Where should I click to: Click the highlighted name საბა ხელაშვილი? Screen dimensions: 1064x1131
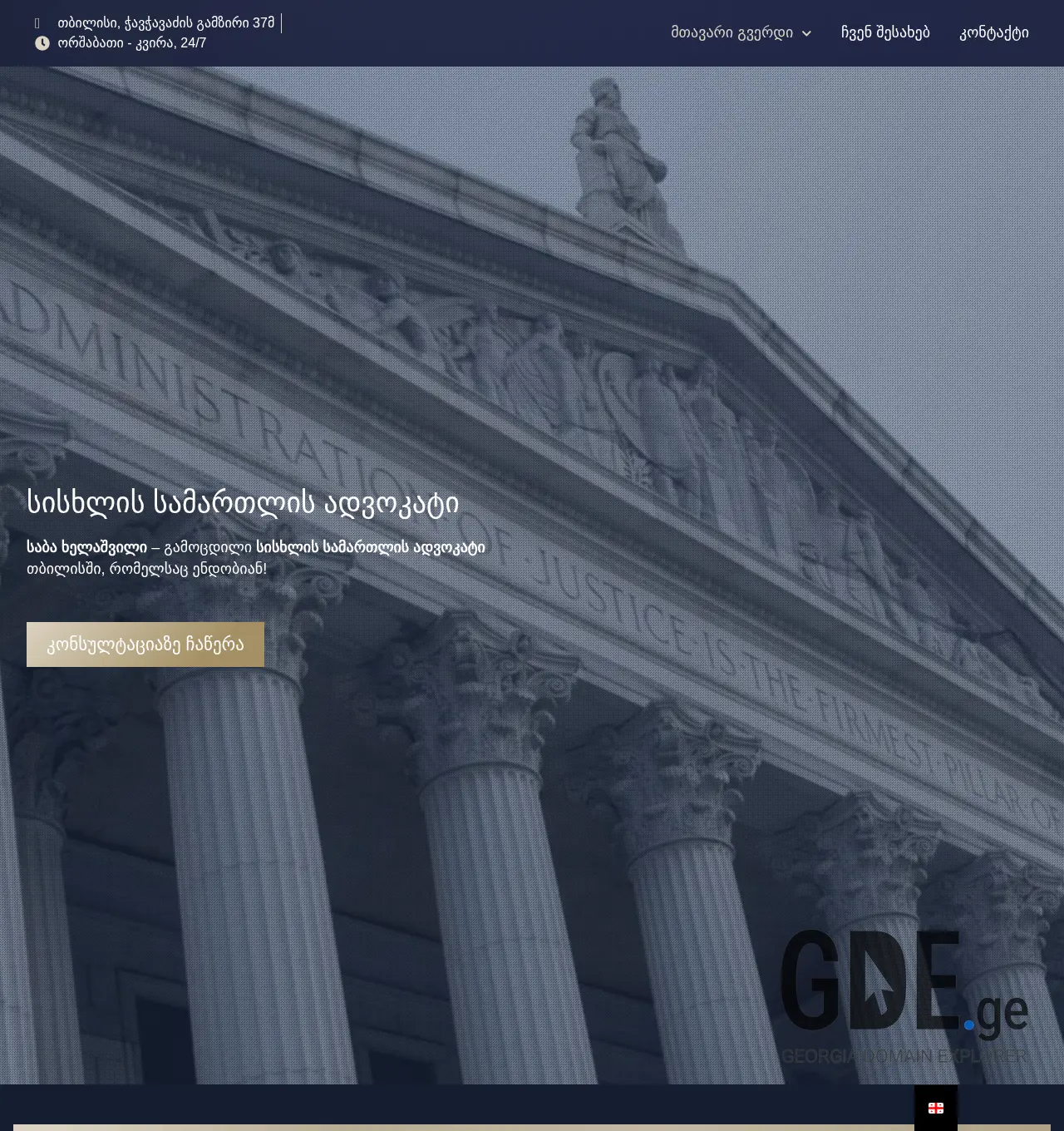point(87,547)
